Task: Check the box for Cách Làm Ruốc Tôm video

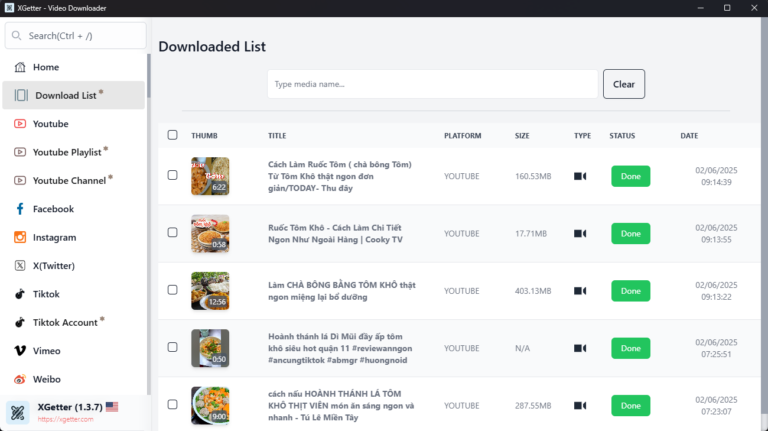Action: tap(173, 176)
